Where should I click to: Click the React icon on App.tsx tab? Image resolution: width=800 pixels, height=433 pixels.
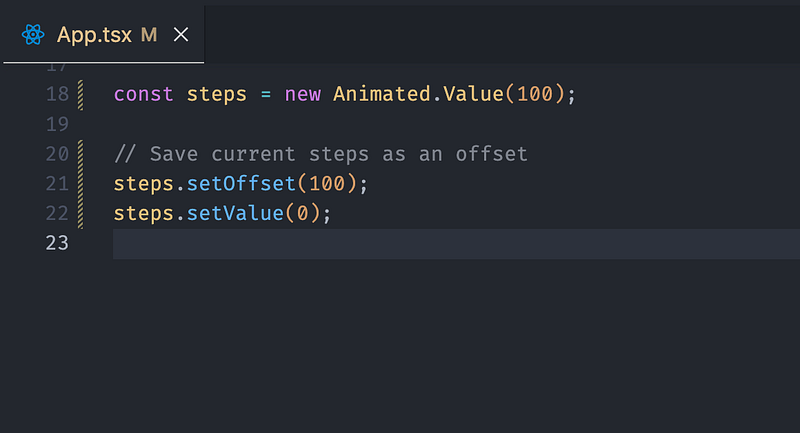click(x=33, y=35)
